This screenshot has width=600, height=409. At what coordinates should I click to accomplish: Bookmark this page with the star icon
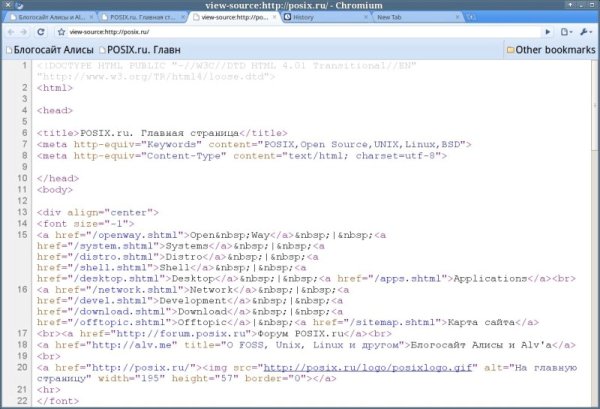(x=61, y=32)
